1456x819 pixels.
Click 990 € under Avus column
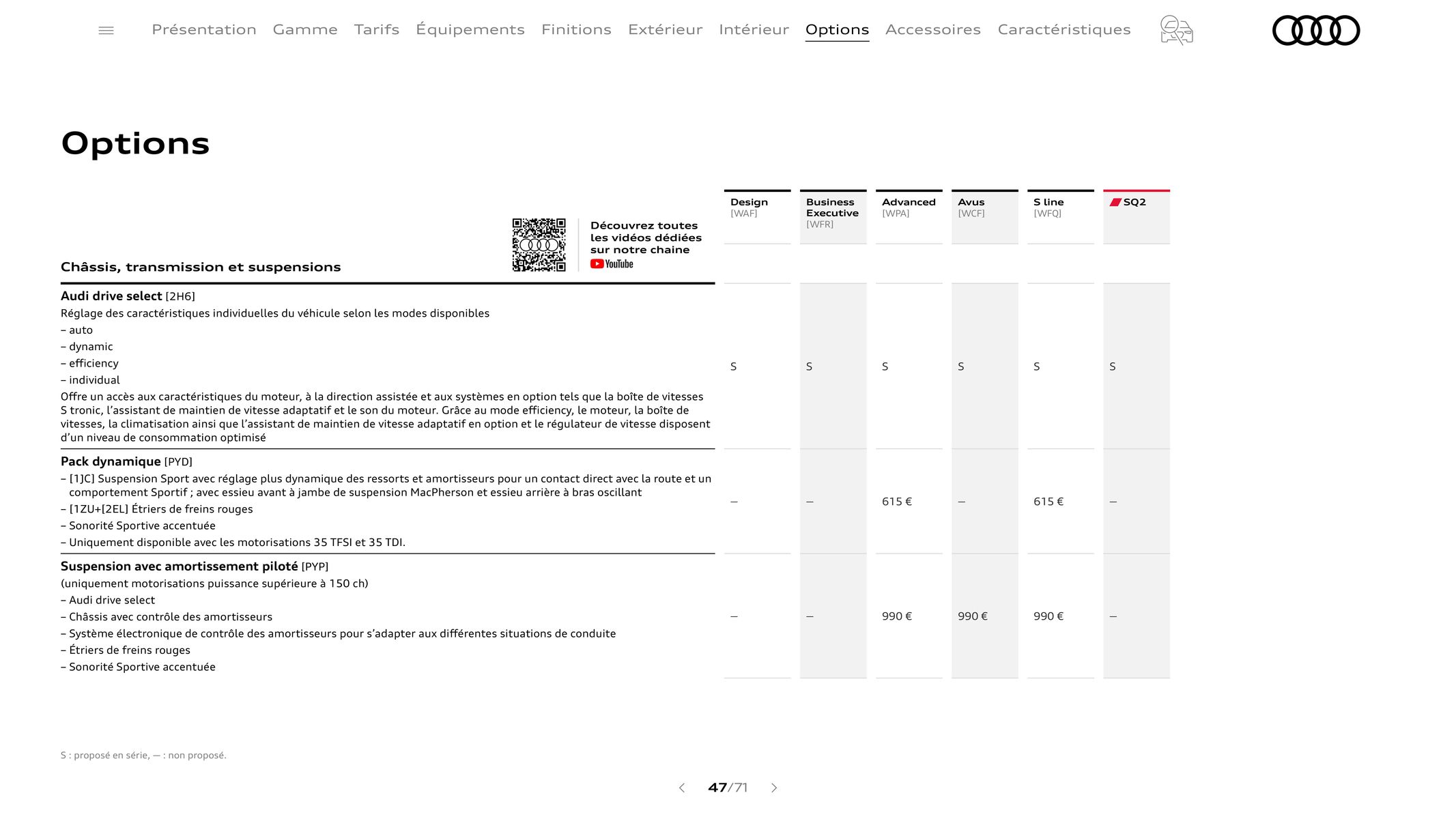pos(973,616)
